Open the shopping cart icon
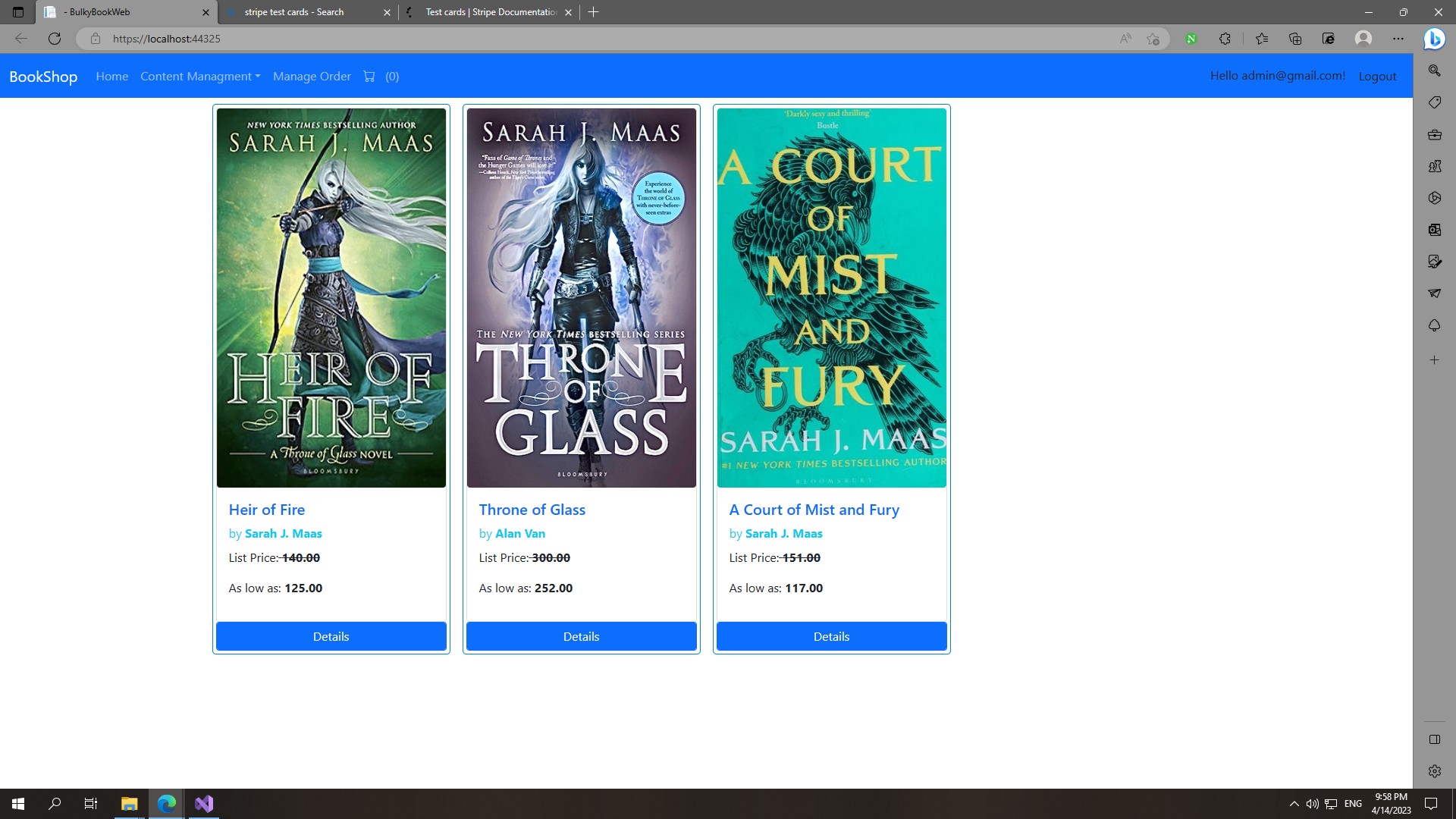The width and height of the screenshot is (1456, 819). pos(369,77)
